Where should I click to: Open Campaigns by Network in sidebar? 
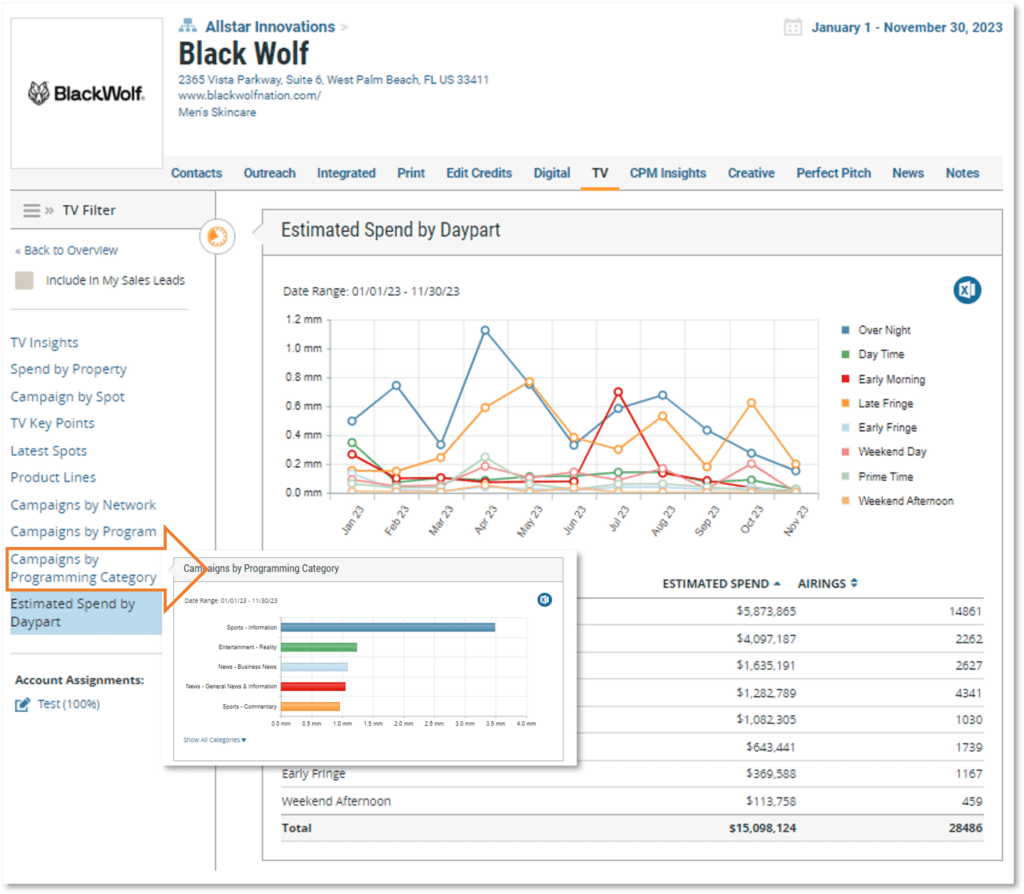tap(83, 505)
